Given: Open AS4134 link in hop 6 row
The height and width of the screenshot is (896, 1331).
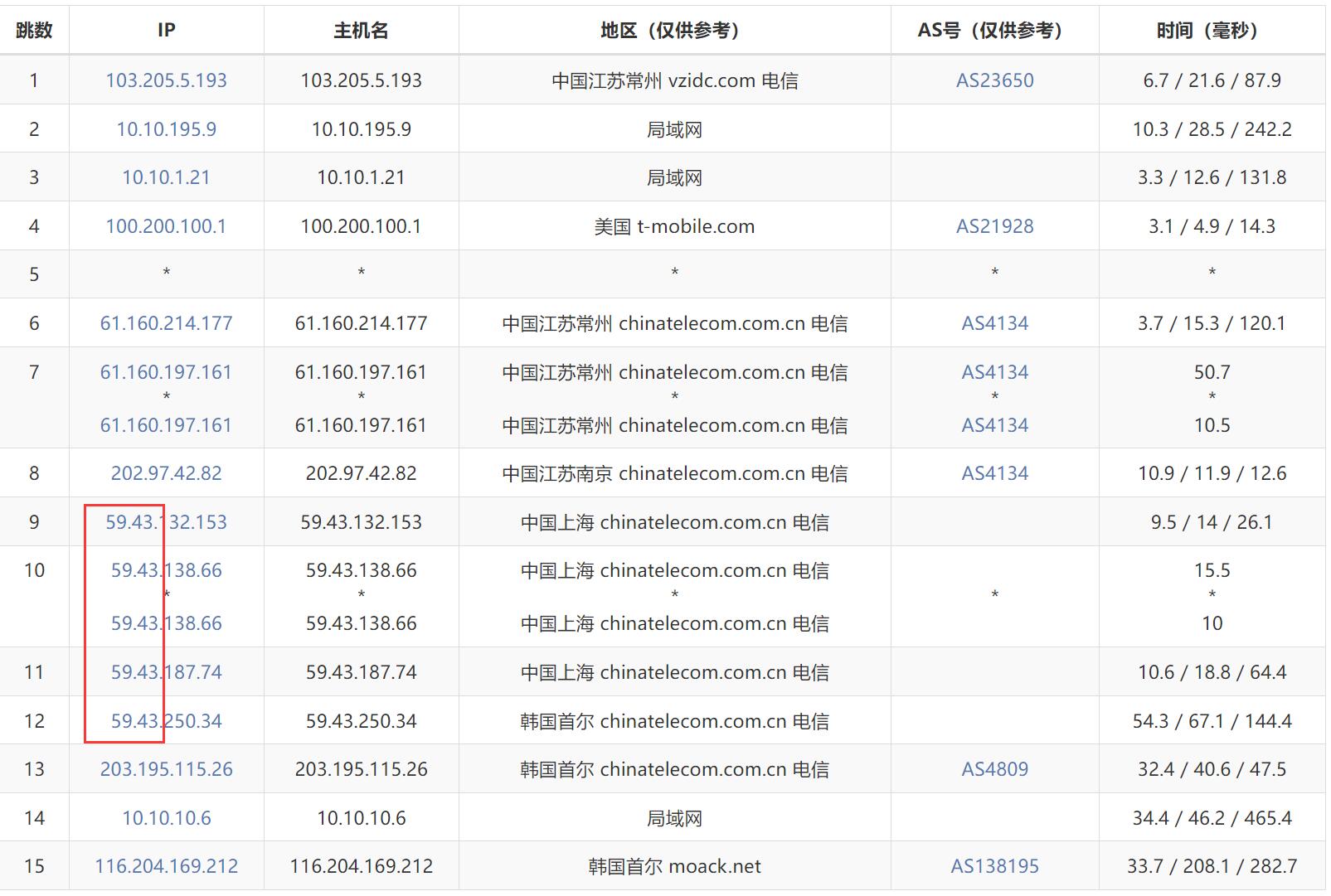Looking at the screenshot, I should (994, 323).
